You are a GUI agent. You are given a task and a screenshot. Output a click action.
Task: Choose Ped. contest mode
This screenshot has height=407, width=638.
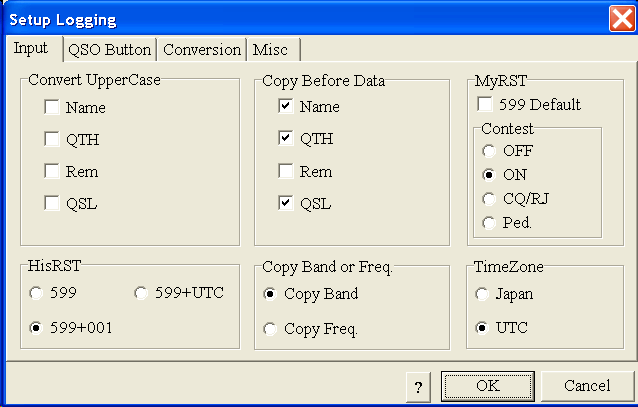[489, 222]
